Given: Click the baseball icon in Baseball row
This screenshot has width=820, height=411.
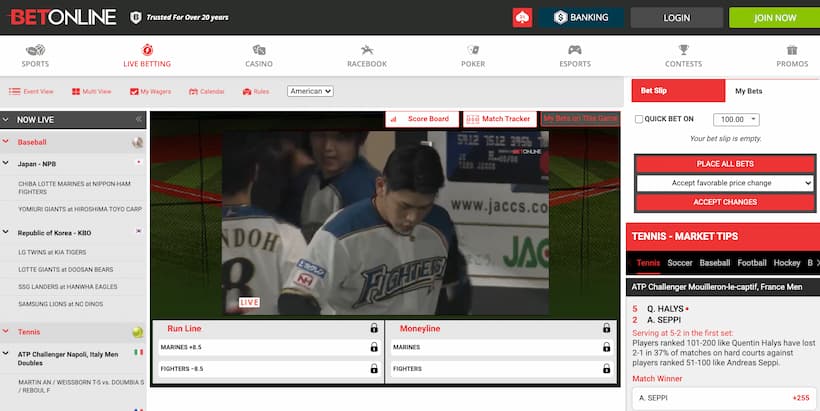Looking at the screenshot, I should (x=138, y=142).
